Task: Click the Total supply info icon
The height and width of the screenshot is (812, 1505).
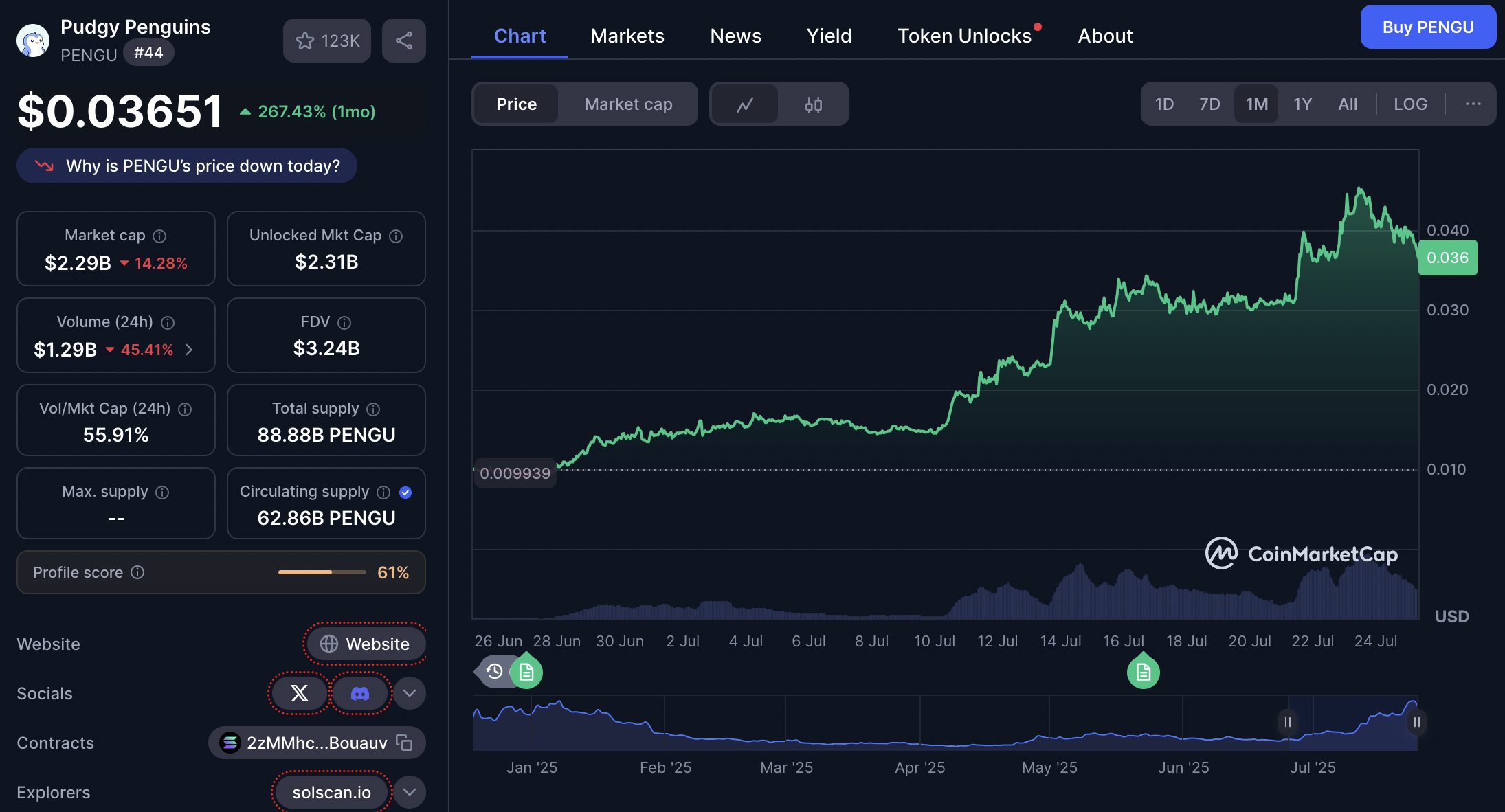Action: (373, 409)
